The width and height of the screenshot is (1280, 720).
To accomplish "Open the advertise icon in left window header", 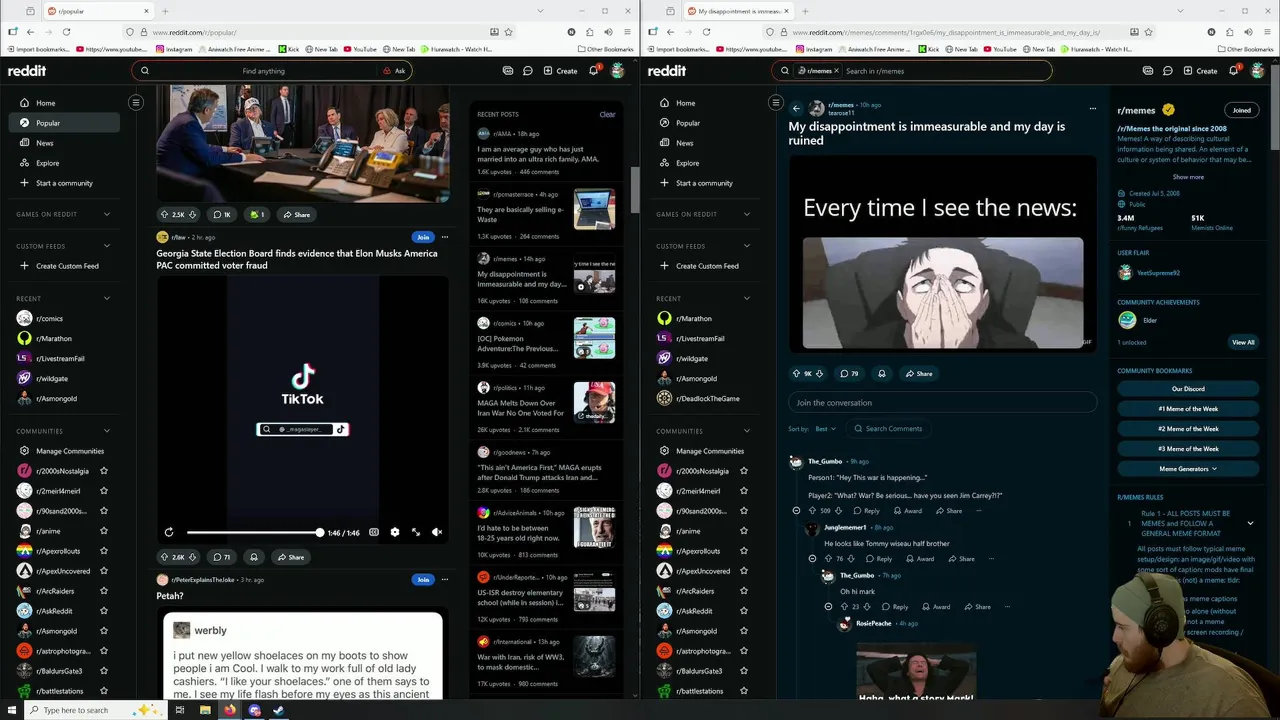I will click(508, 71).
